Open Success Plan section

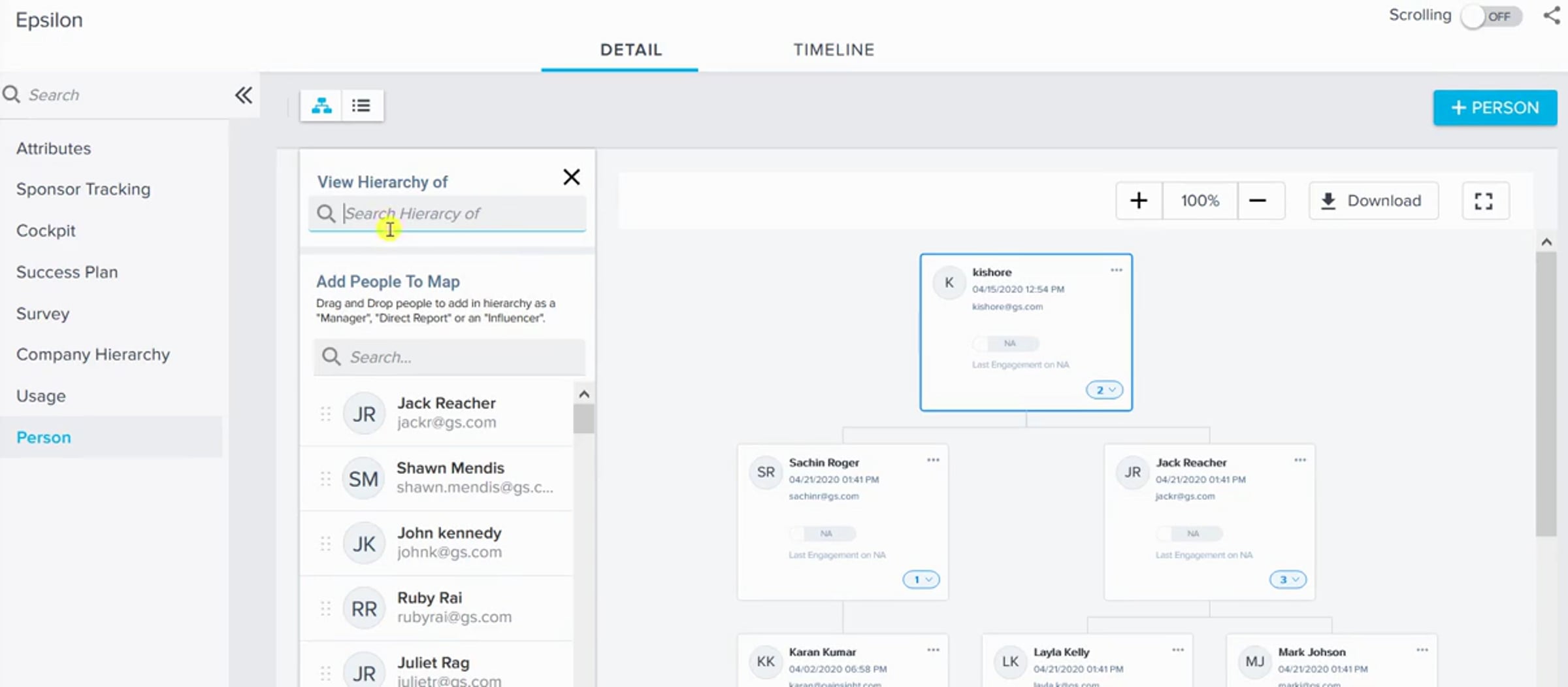tap(67, 272)
